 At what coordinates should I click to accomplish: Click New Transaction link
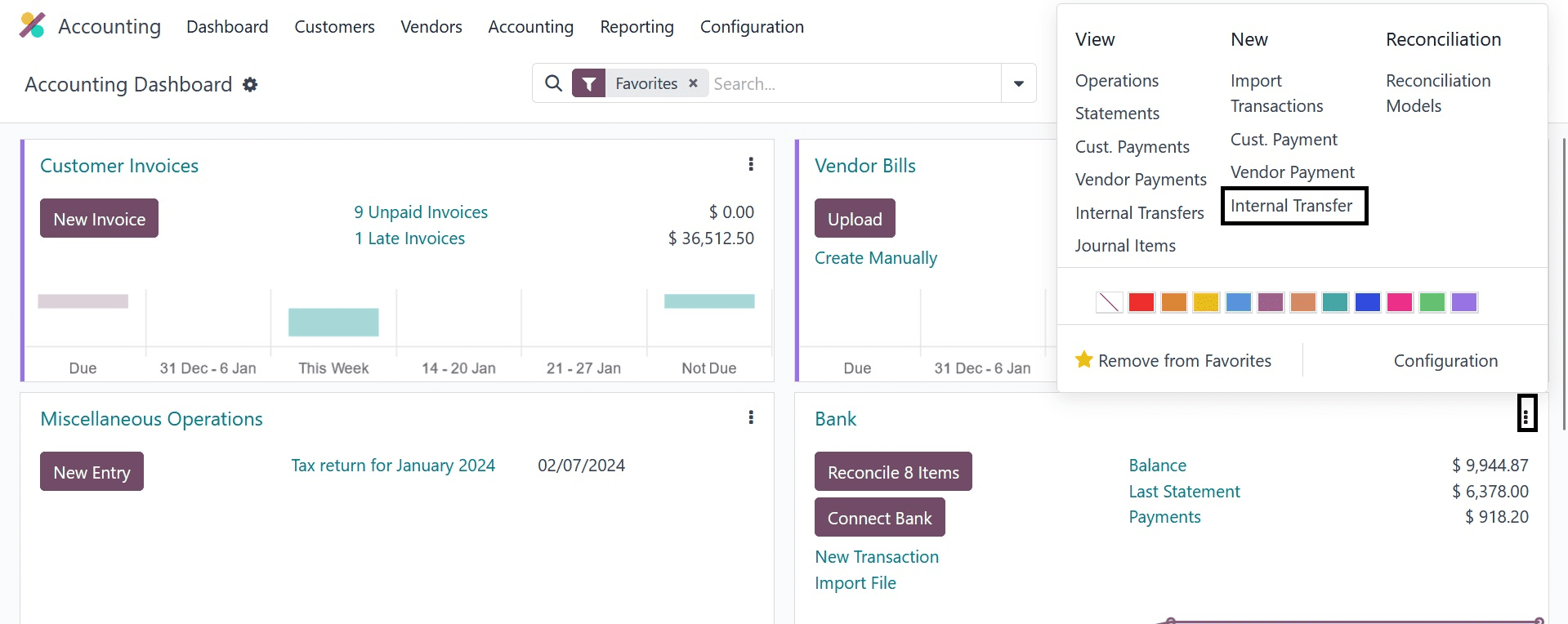pos(877,557)
